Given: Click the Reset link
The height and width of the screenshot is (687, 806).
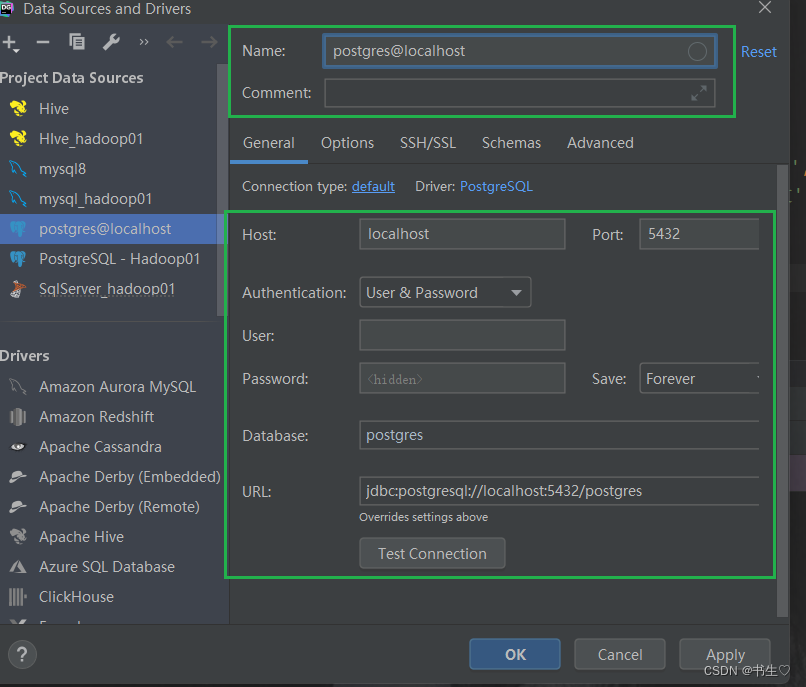Looking at the screenshot, I should pyautogui.click(x=758, y=51).
